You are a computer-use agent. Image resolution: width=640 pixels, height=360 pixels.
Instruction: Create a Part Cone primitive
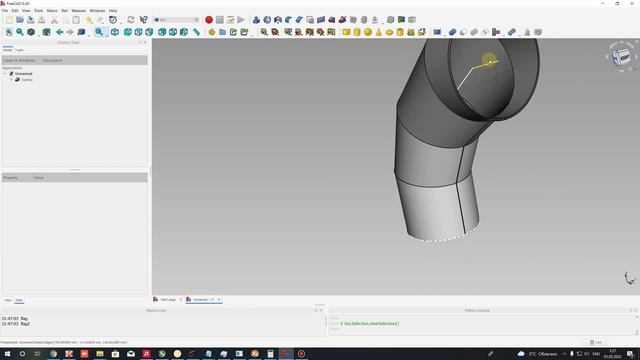378,32
